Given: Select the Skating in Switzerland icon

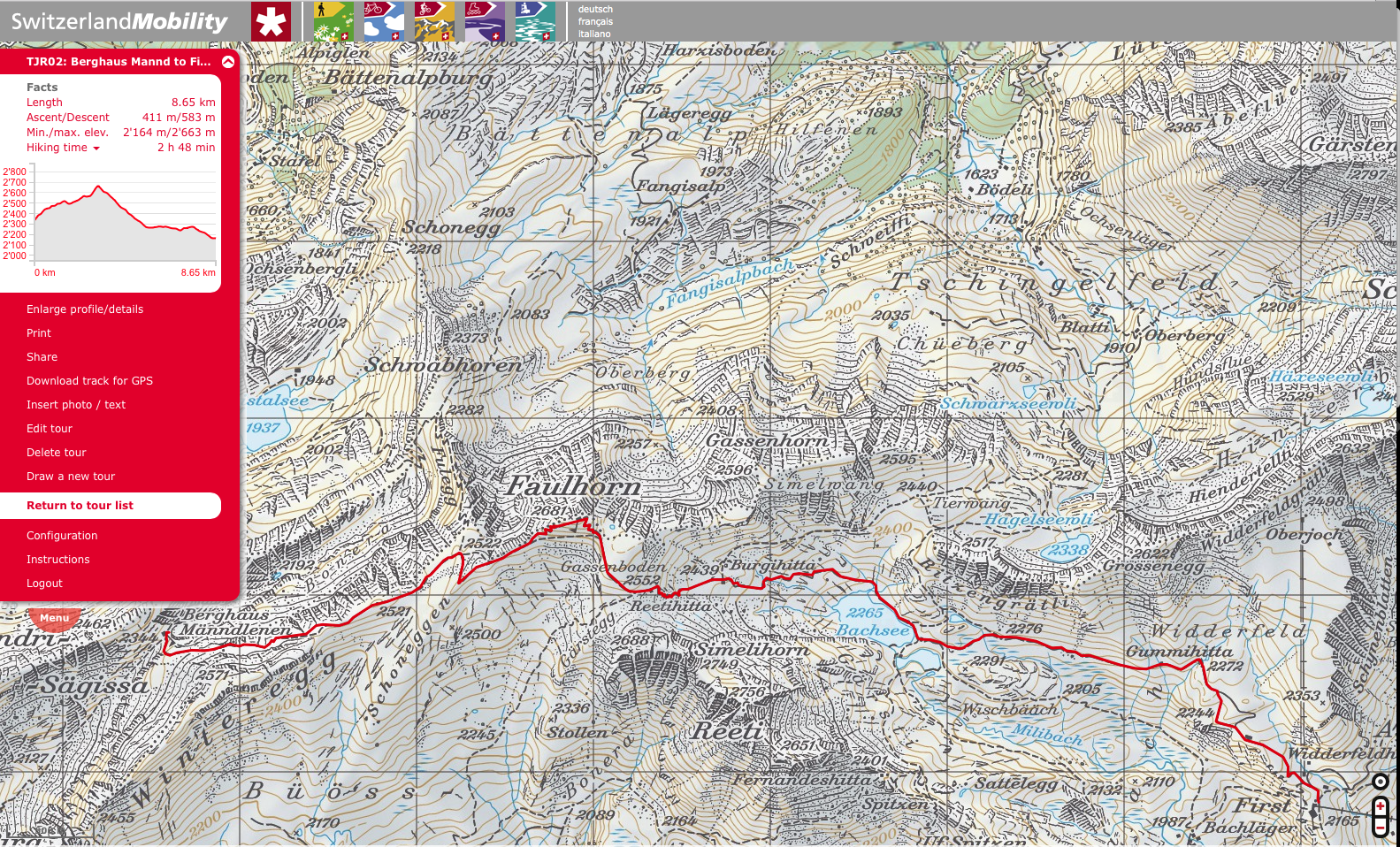Looking at the screenshot, I should [x=485, y=21].
